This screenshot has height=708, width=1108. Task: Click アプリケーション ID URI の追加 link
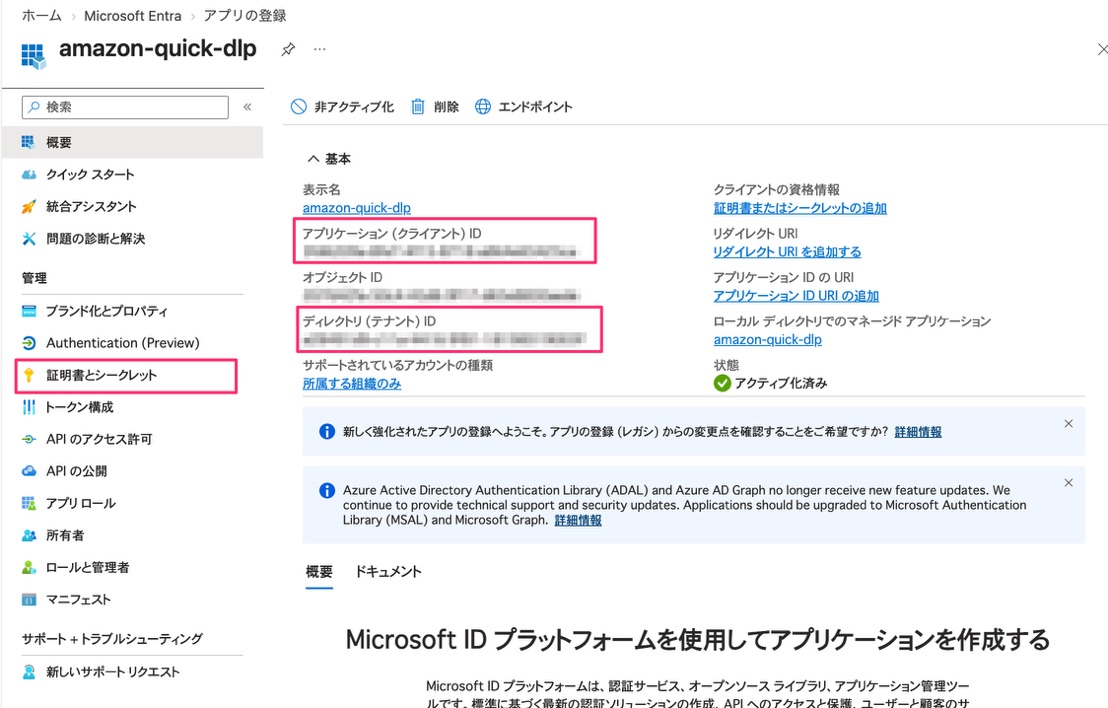[796, 295]
